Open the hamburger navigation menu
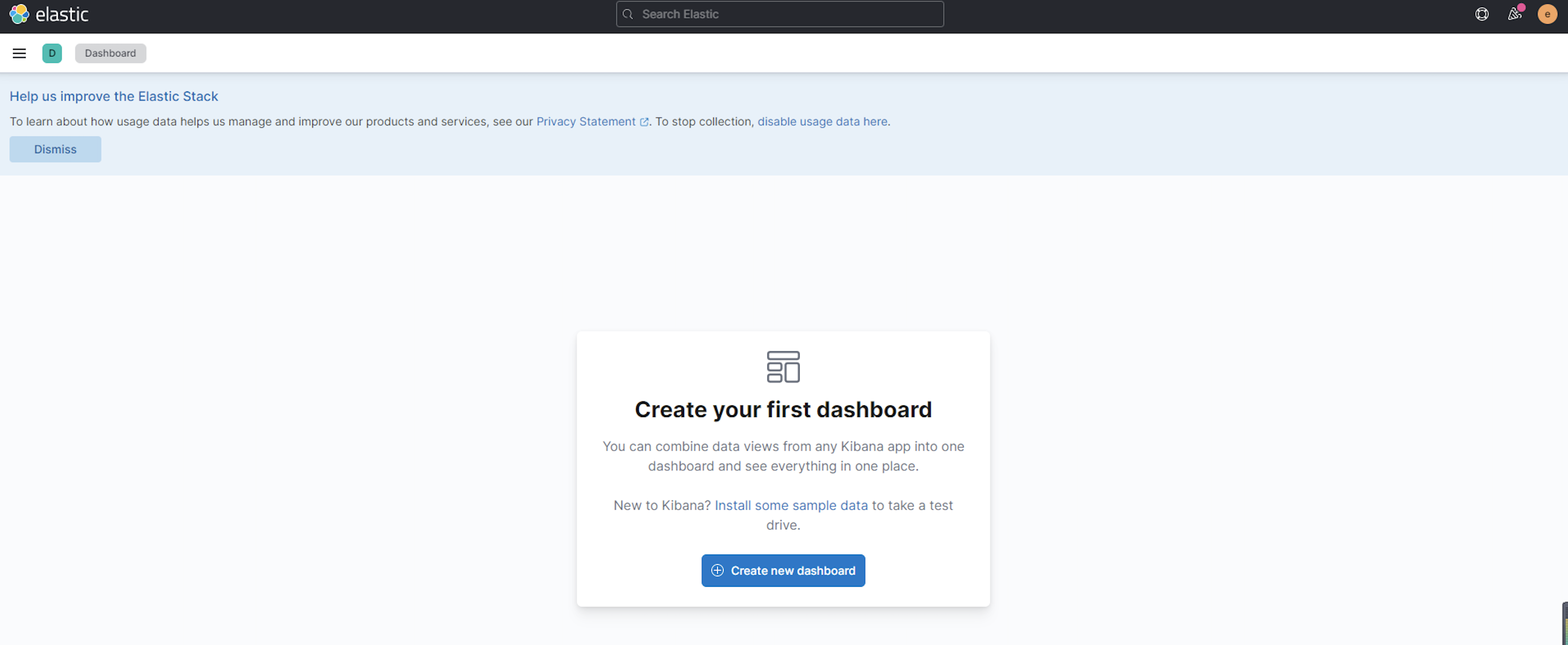The height and width of the screenshot is (645, 1568). click(19, 54)
